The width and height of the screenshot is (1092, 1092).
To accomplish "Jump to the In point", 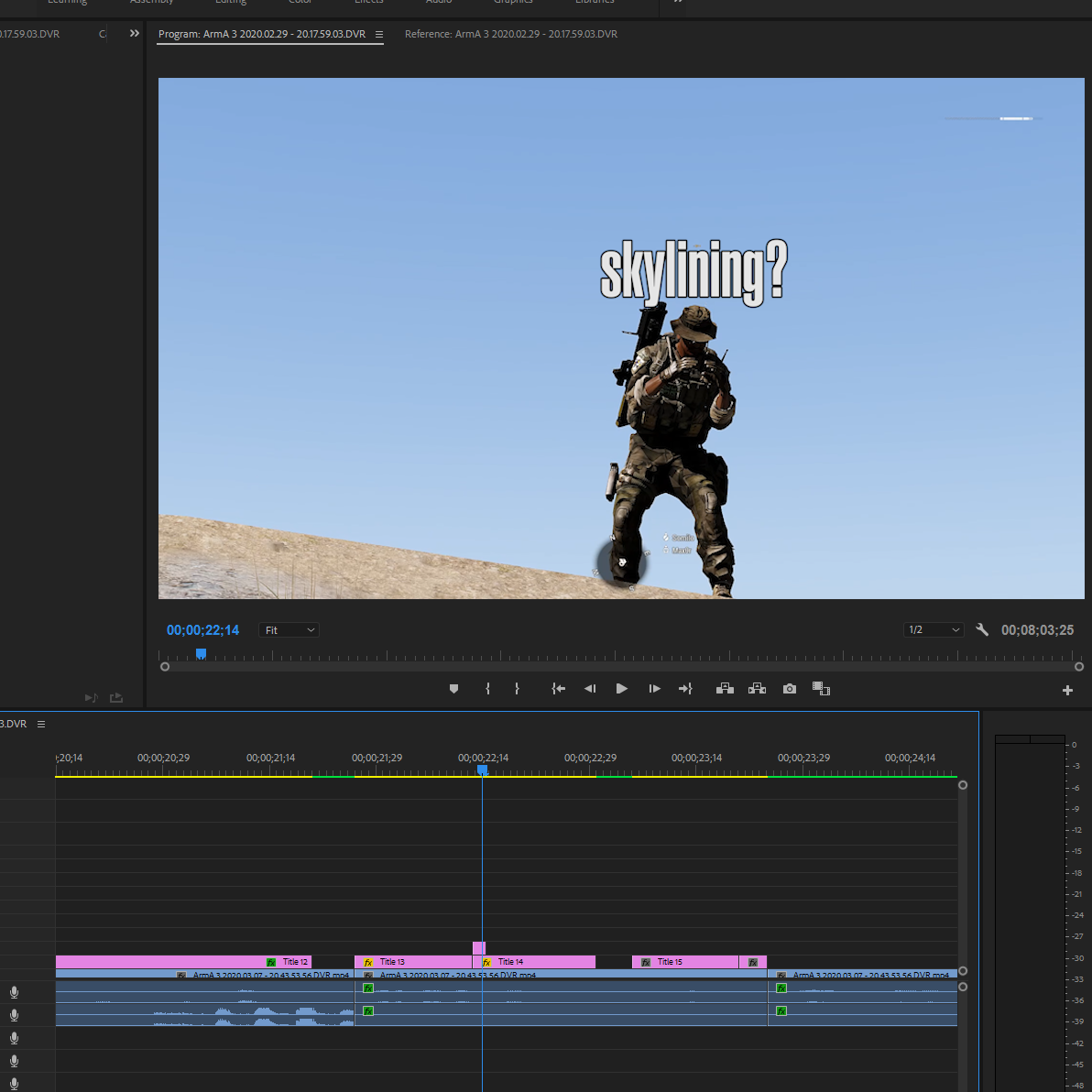I will click(558, 689).
